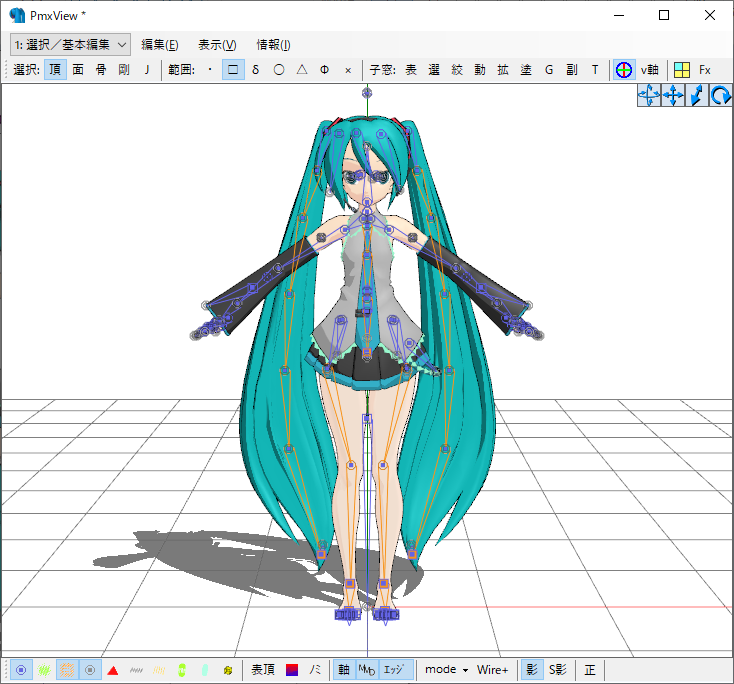734x684 pixels.
Task: Open the 動 move sub-window
Action: (480, 70)
